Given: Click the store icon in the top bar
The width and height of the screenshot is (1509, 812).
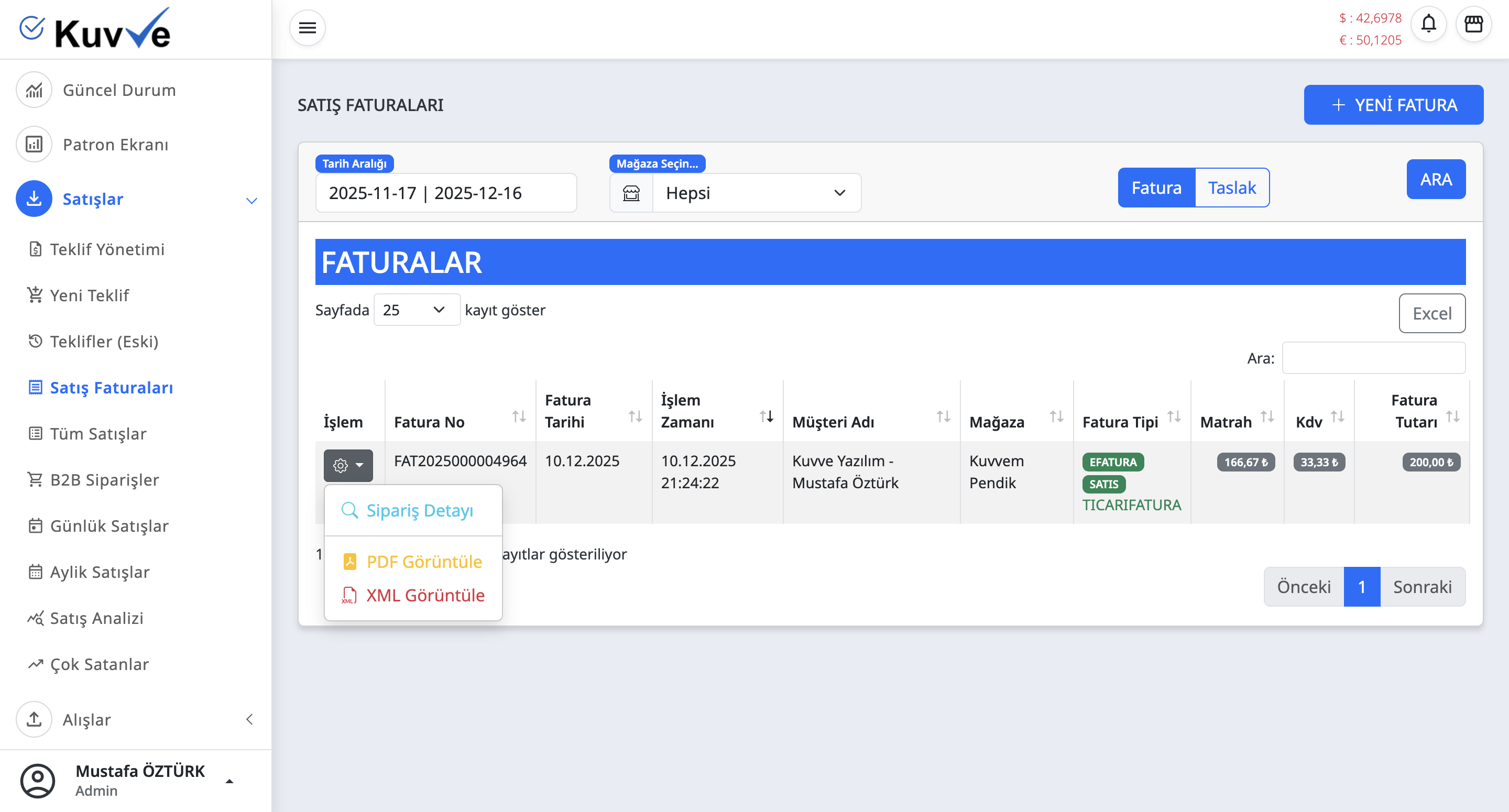Looking at the screenshot, I should click(x=1475, y=24).
